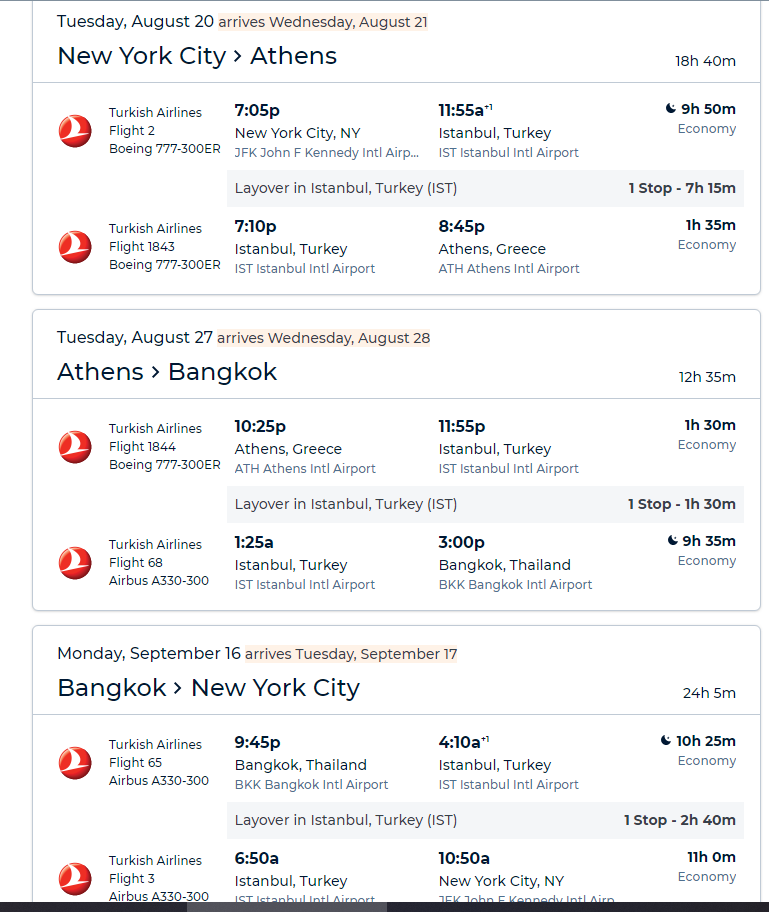Click BKK Bangkok Intl Airport arrival text

[x=515, y=585]
